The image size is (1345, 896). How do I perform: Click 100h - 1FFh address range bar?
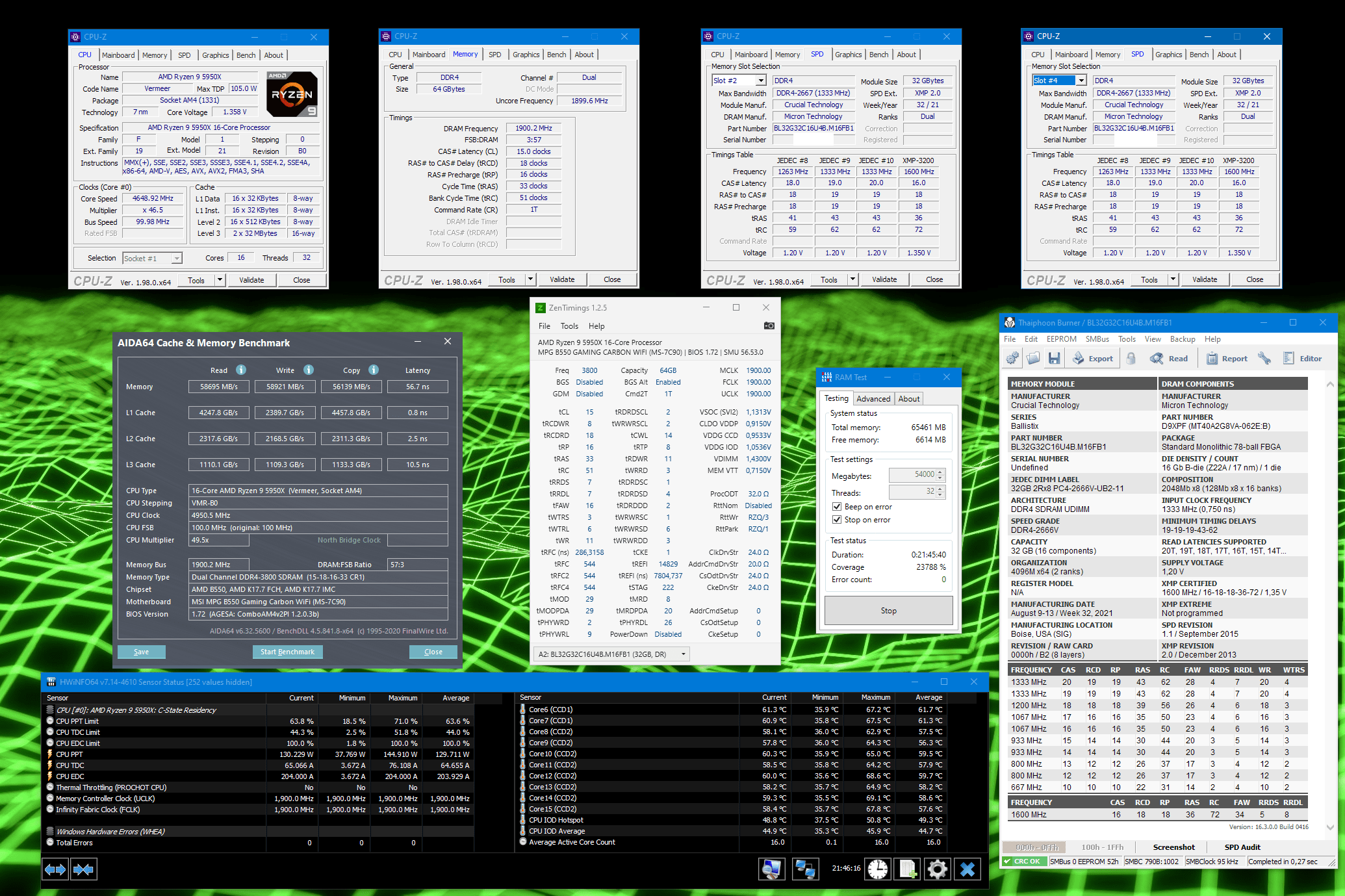(1102, 847)
